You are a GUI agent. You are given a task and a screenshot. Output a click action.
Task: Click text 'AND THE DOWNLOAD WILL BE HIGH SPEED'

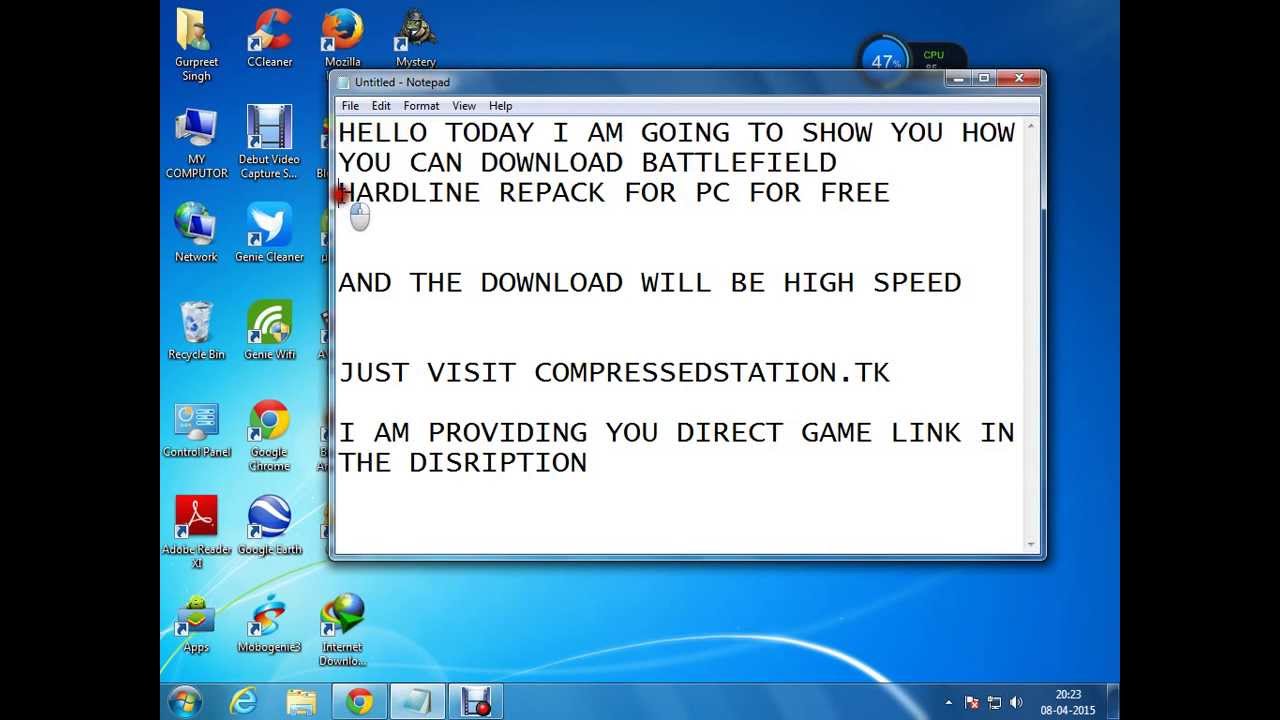[650, 283]
